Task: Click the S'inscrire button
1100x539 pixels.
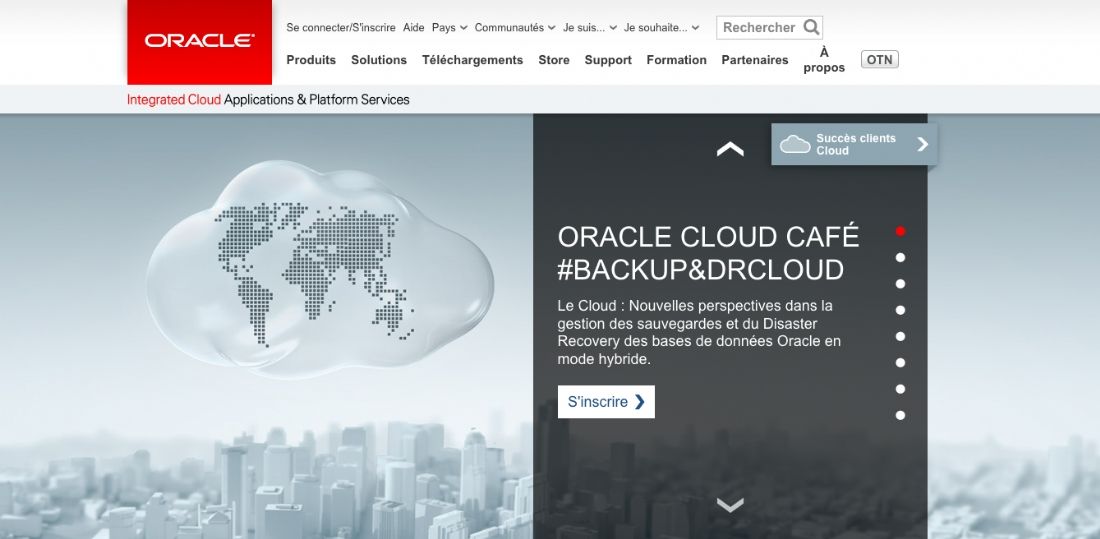Action: [x=606, y=401]
